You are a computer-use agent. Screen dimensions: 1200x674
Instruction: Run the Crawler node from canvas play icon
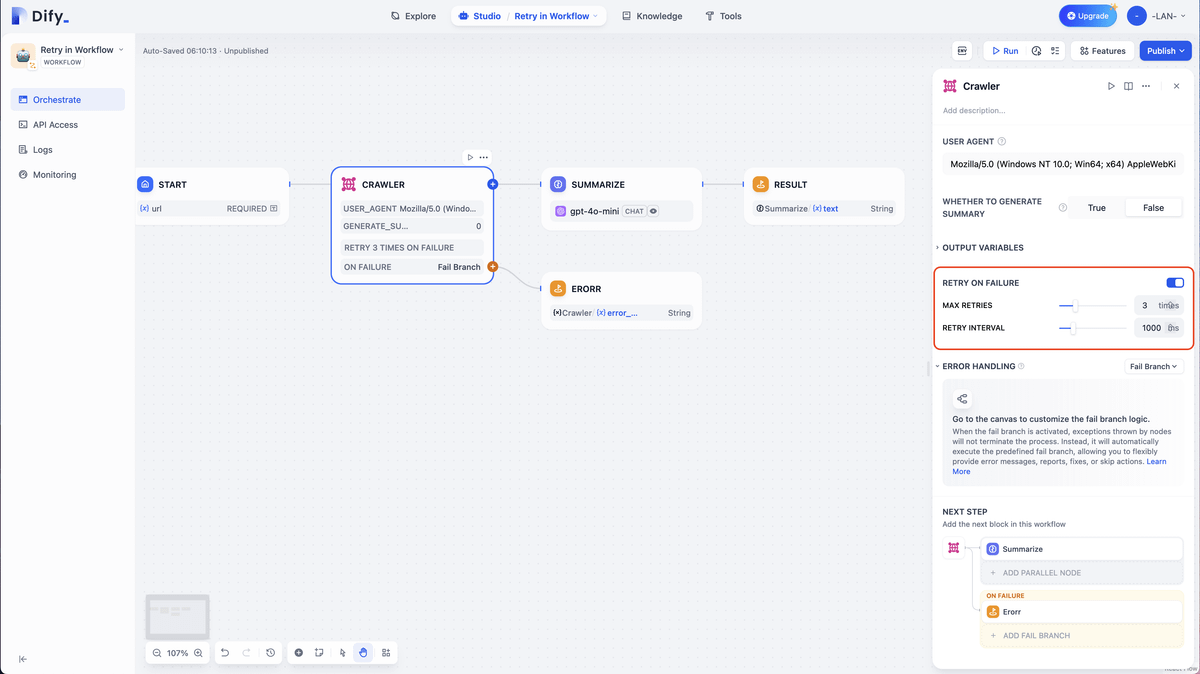[470, 157]
